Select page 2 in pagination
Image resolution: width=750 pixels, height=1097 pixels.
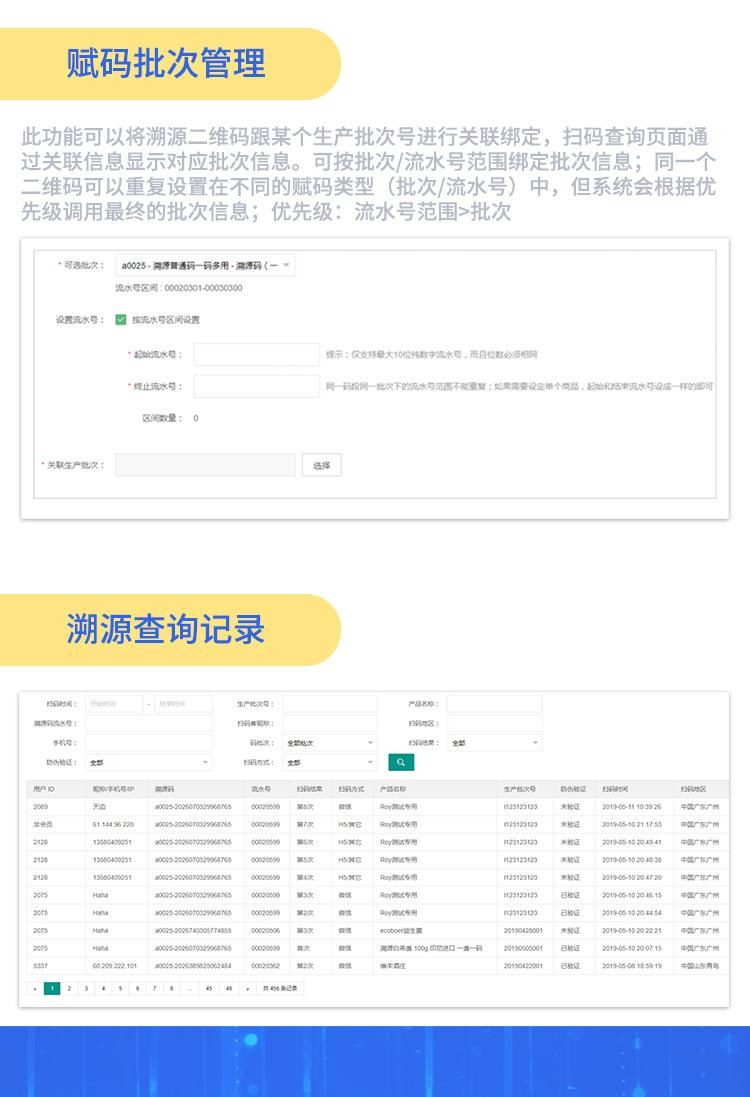pos(68,988)
